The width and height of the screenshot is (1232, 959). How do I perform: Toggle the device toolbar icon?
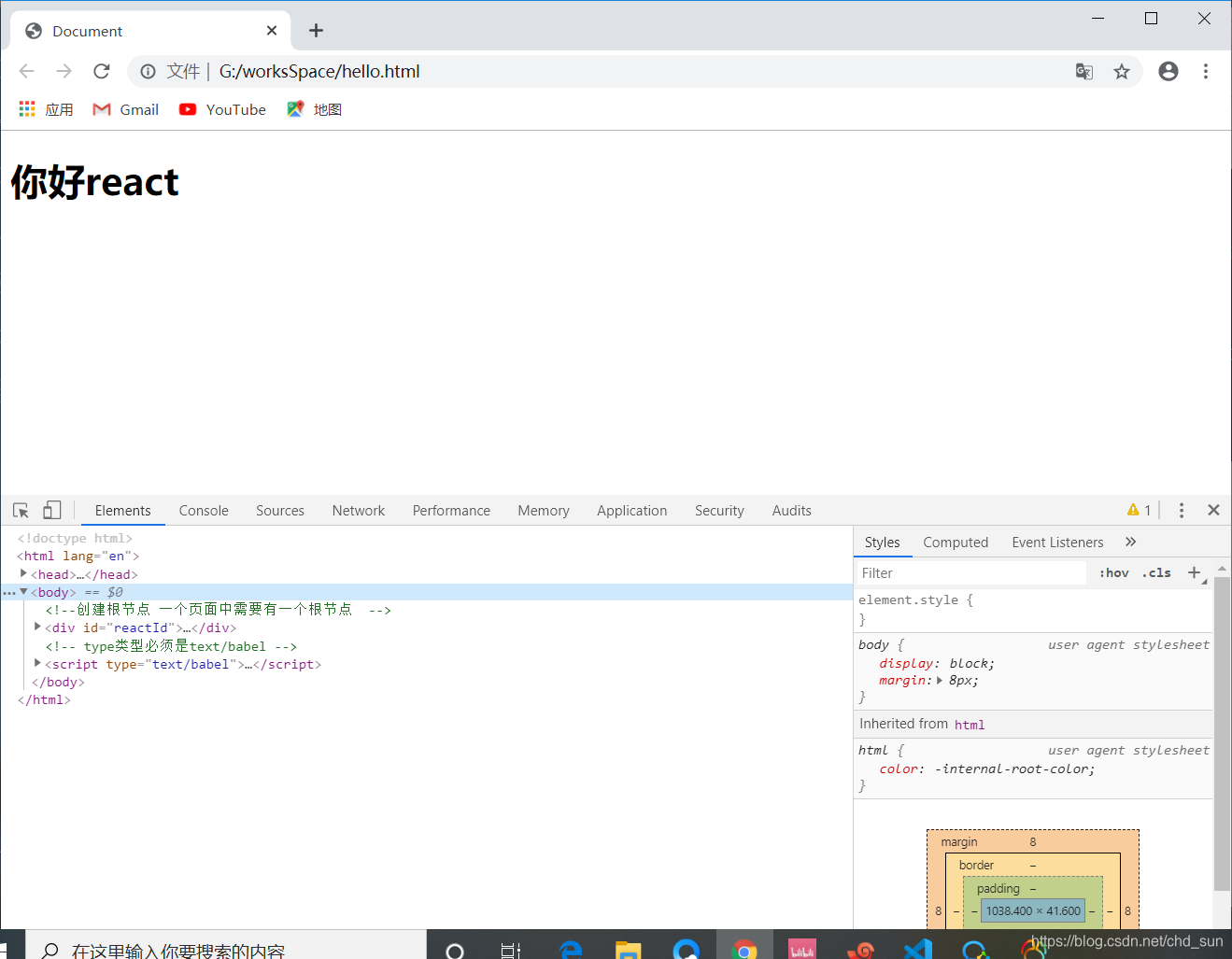tap(52, 510)
